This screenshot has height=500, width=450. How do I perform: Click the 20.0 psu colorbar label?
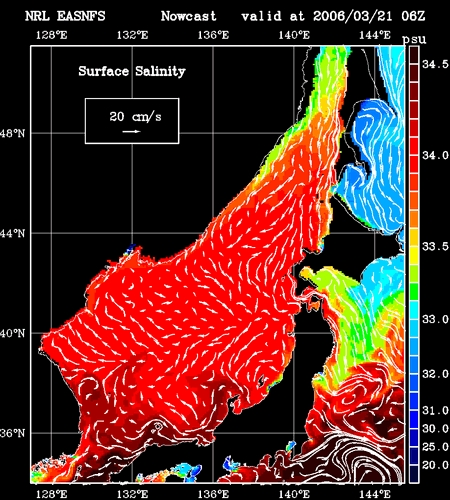[436, 465]
